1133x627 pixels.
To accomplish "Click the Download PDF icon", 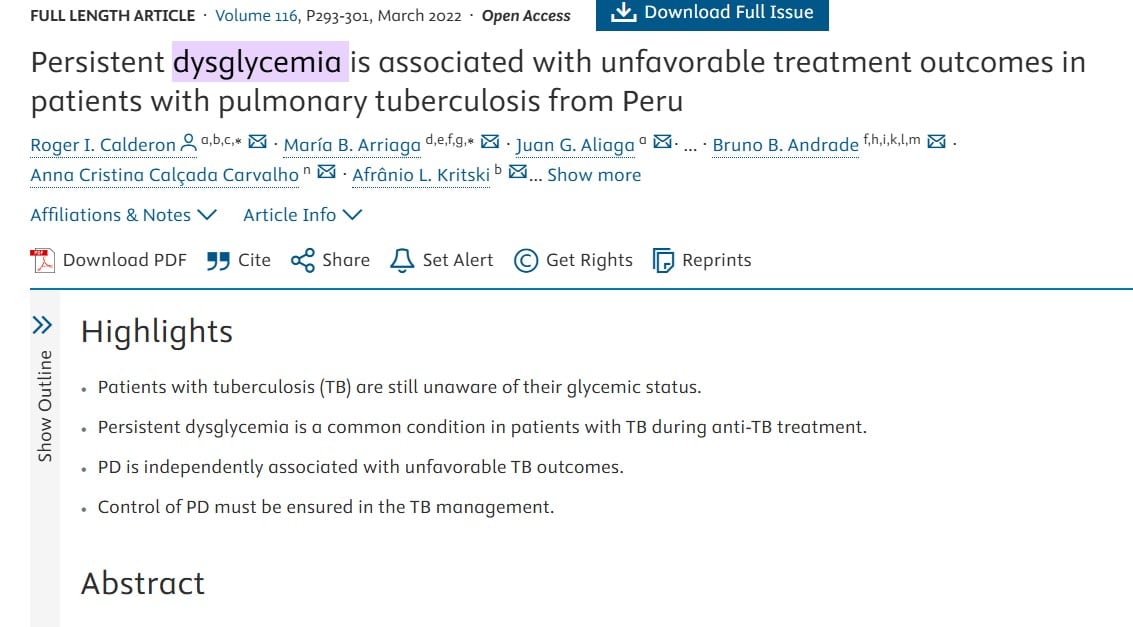I will pyautogui.click(x=42, y=261).
